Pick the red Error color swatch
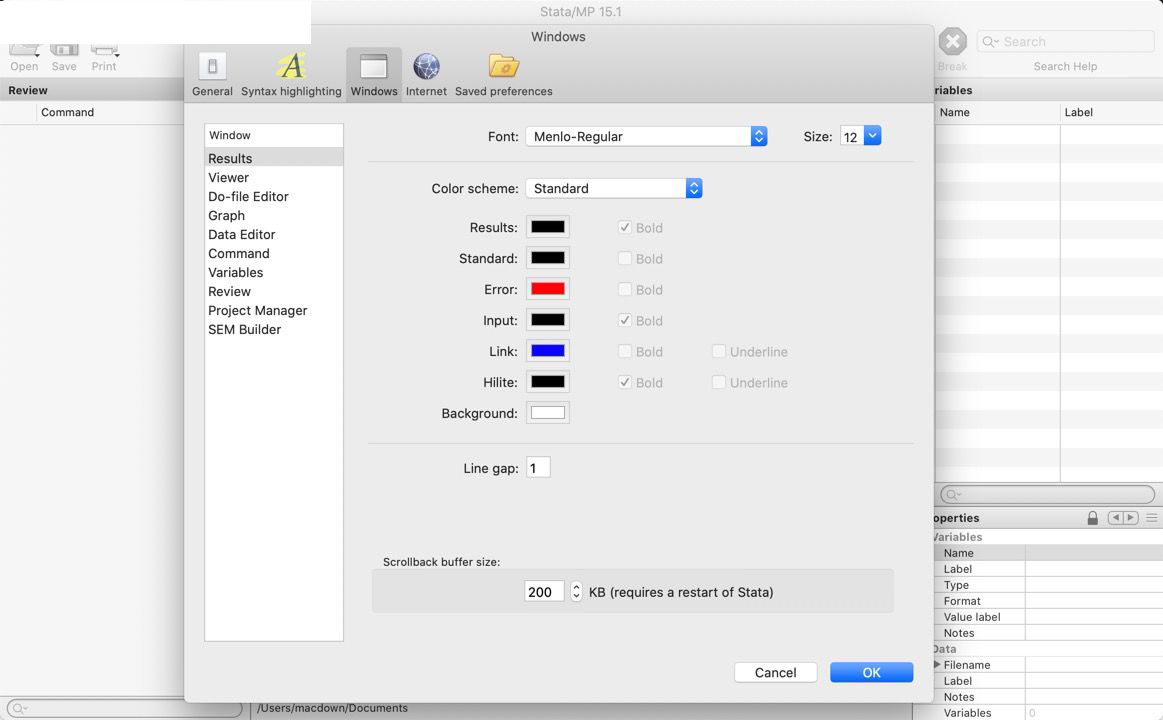1163x720 pixels. (x=547, y=289)
